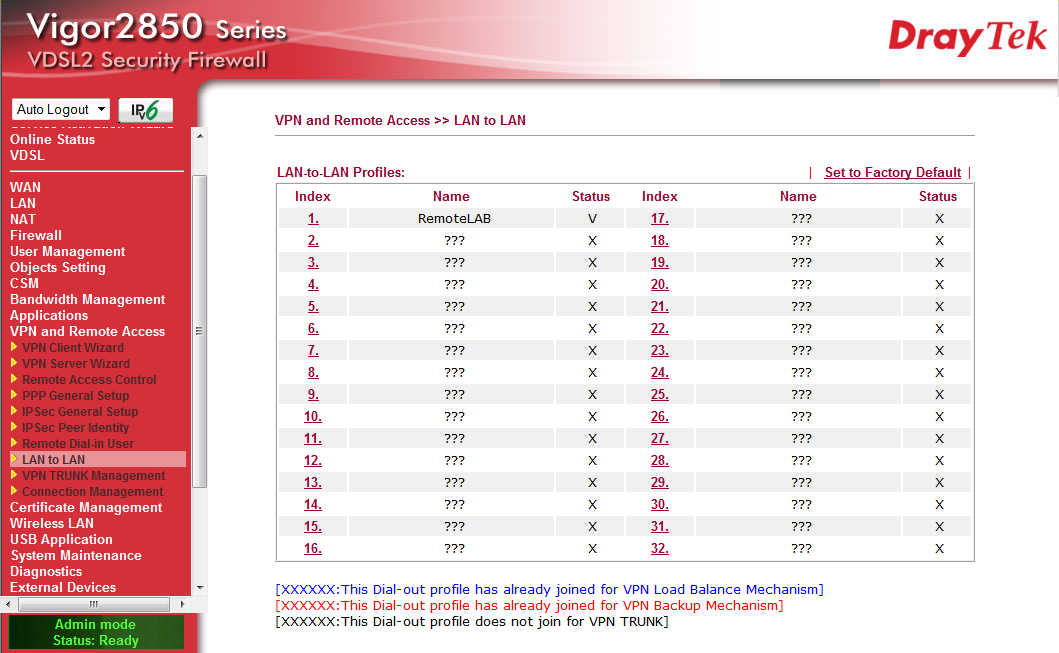
Task: Click VPN Backup Mechanism legend text
Action: tap(529, 606)
